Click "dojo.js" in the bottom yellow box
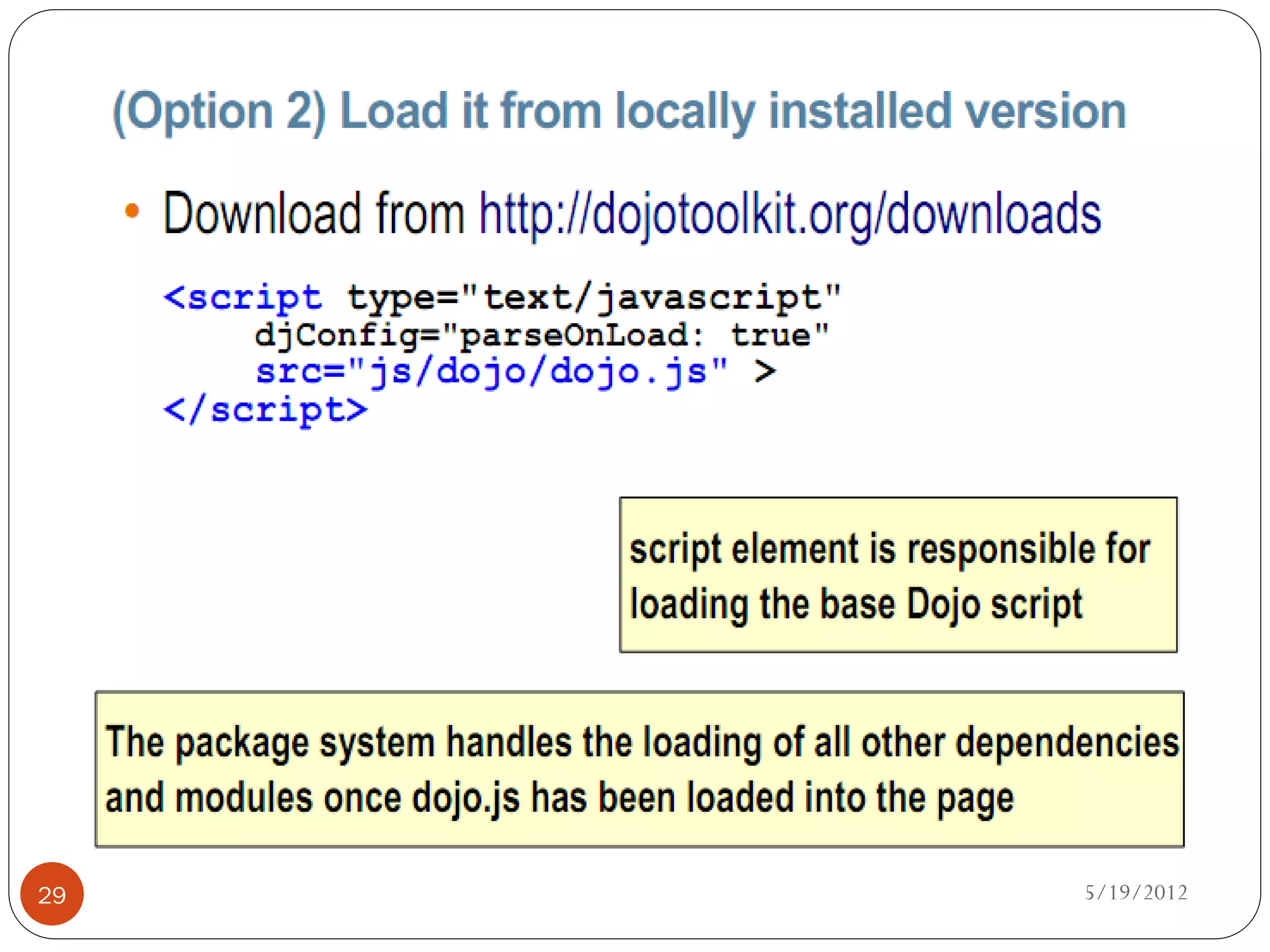 pos(466,798)
